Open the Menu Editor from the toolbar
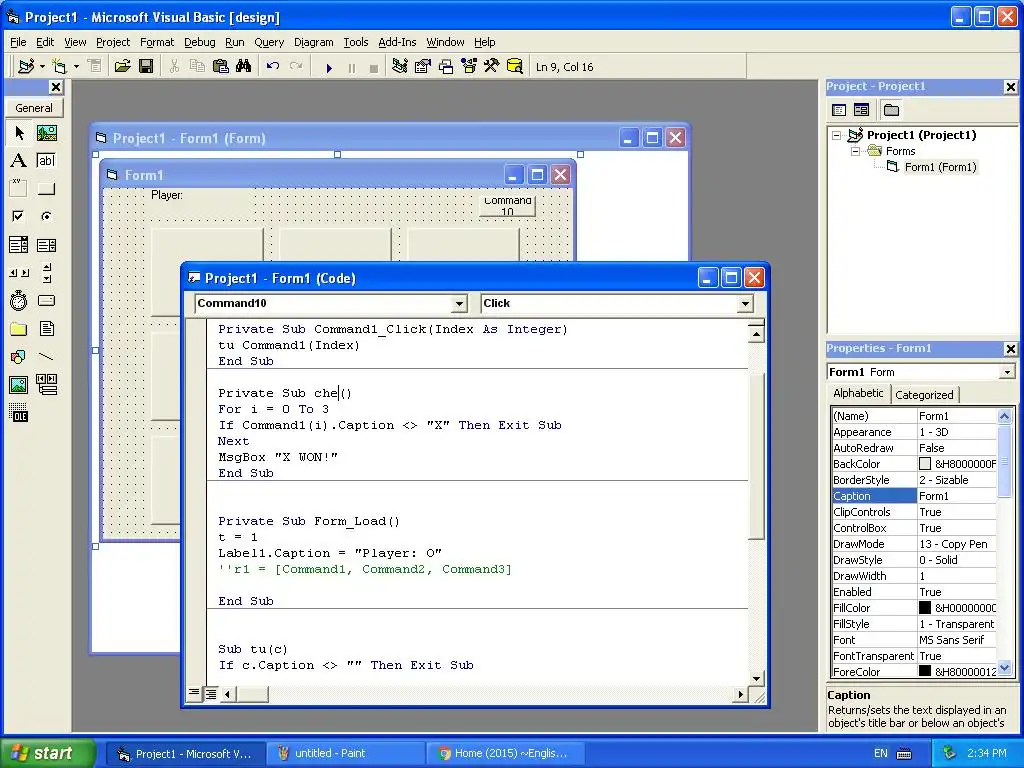This screenshot has width=1024, height=768. (95, 67)
